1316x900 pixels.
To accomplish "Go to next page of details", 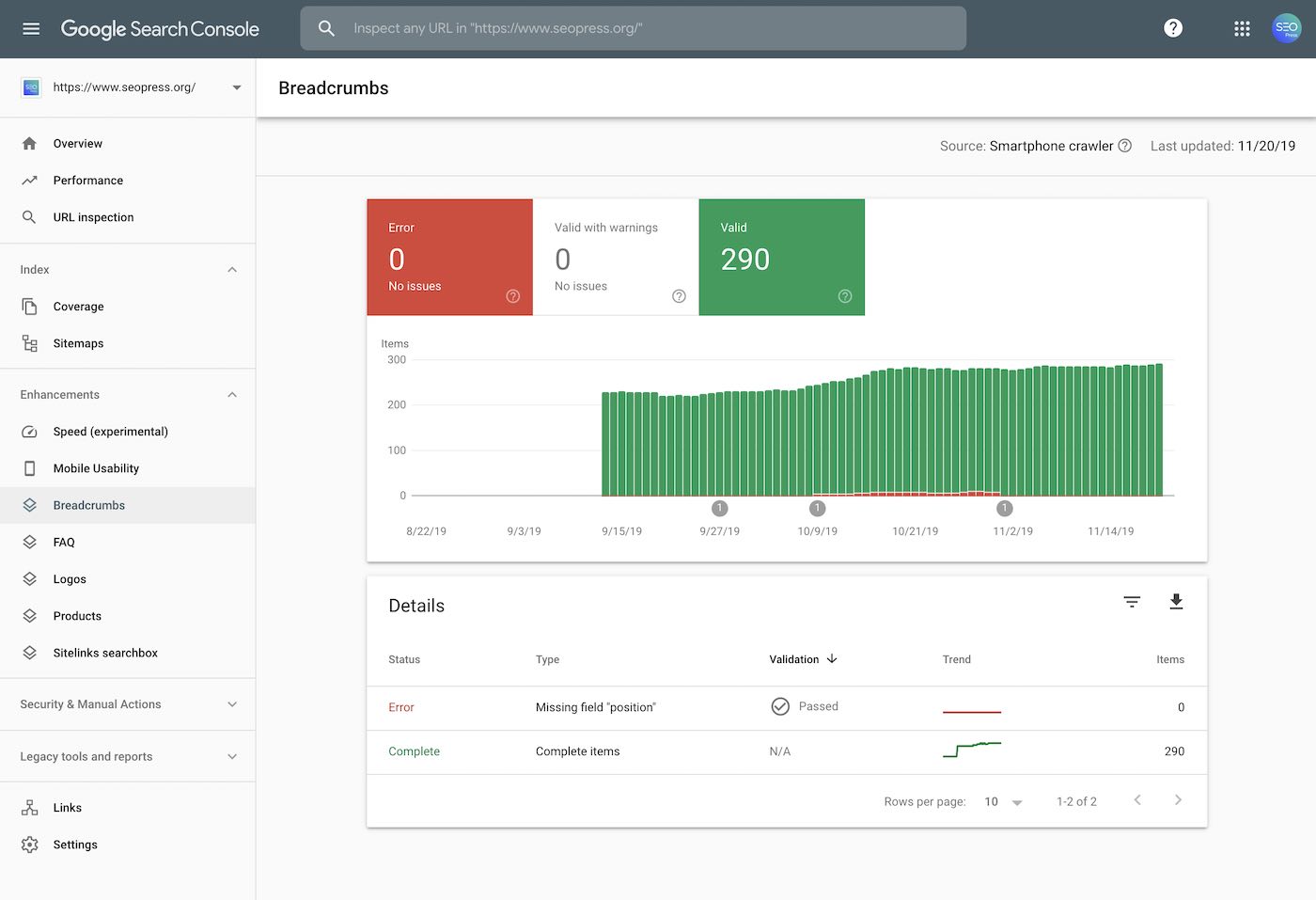I will tap(1178, 800).
